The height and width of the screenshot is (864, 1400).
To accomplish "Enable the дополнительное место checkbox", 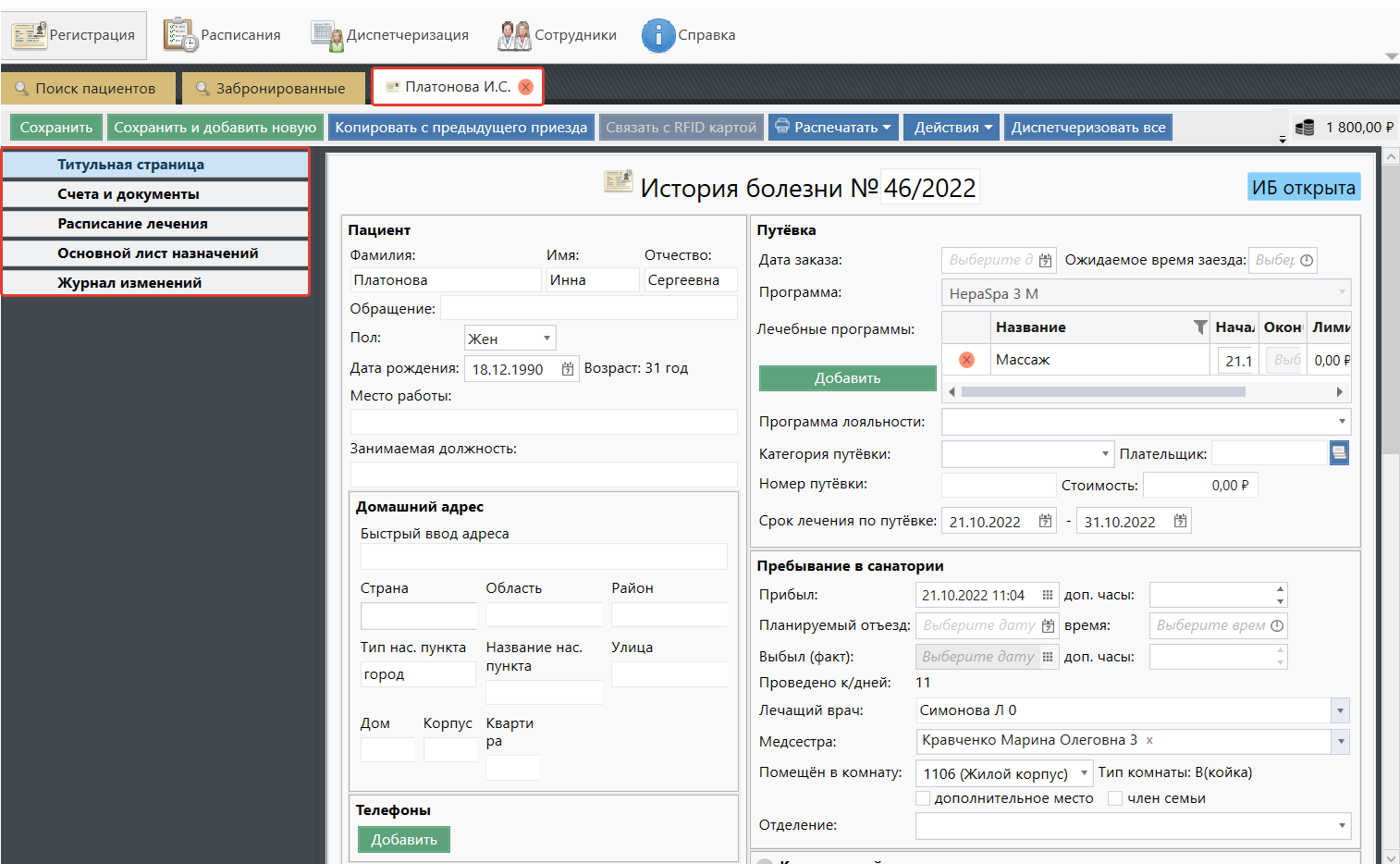I will 923,798.
